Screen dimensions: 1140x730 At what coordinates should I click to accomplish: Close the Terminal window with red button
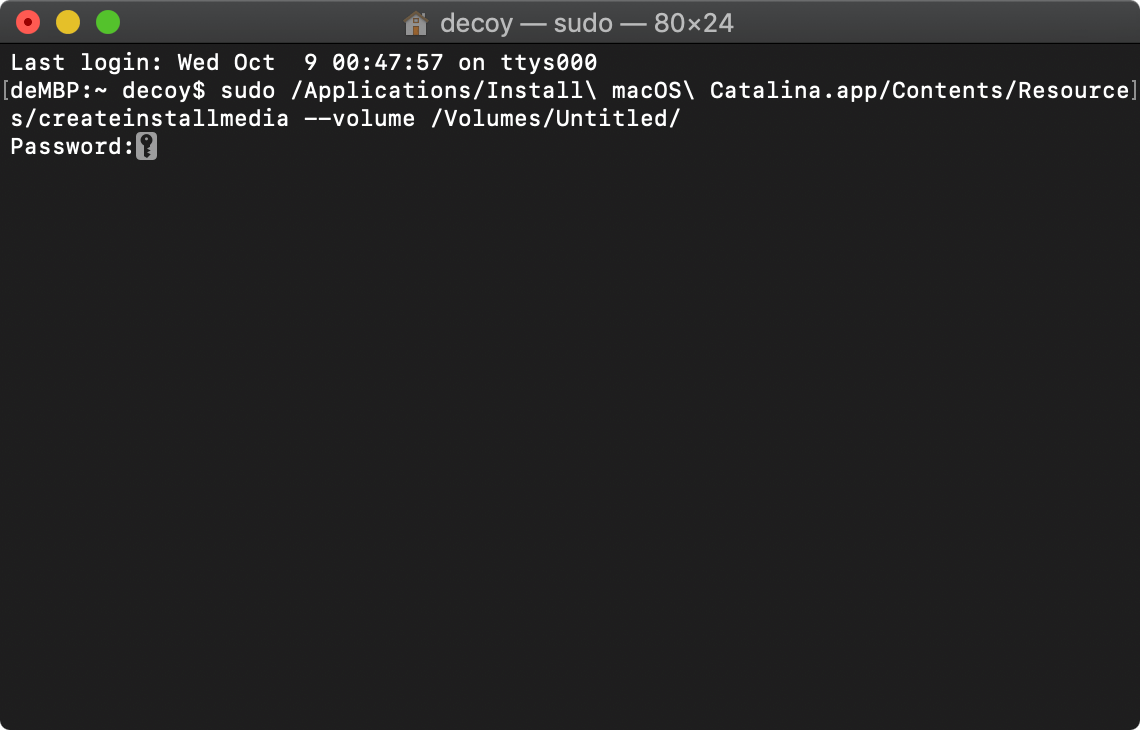point(28,23)
